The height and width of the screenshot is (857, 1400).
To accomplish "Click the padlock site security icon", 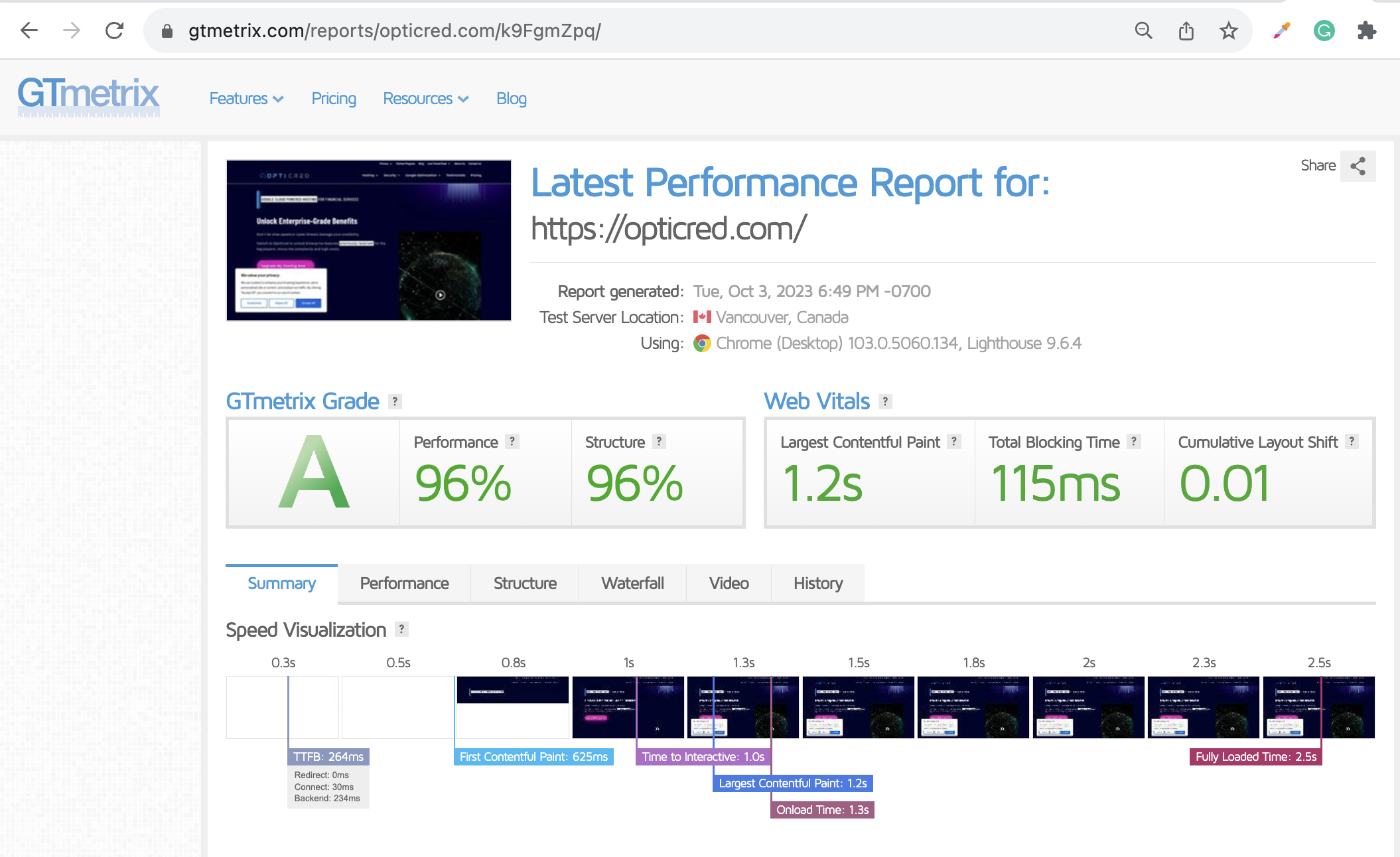I will tap(167, 31).
